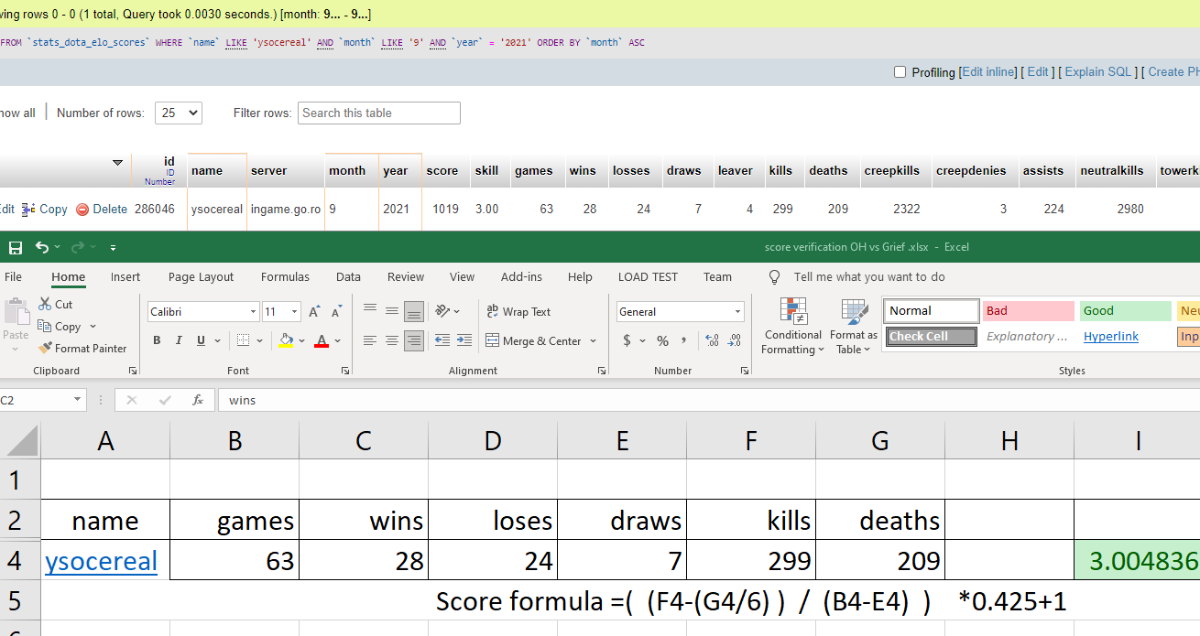Click the Wrap Text button
Screen dimensions: 1200x636
[518, 312]
